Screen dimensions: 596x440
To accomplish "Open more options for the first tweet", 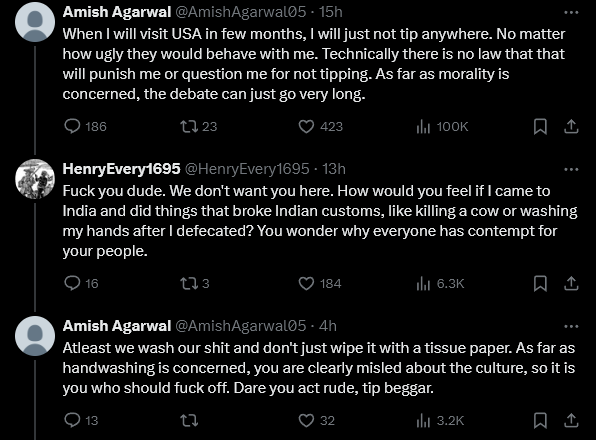I will tap(571, 13).
